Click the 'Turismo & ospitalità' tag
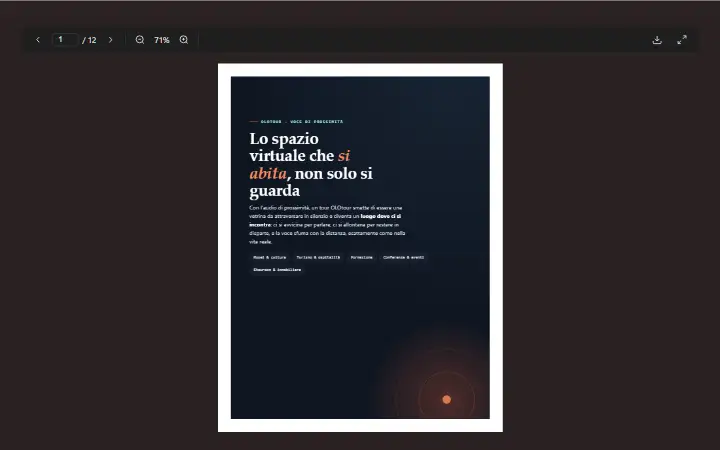Viewport: 720px width, 450px height. pyautogui.click(x=318, y=258)
